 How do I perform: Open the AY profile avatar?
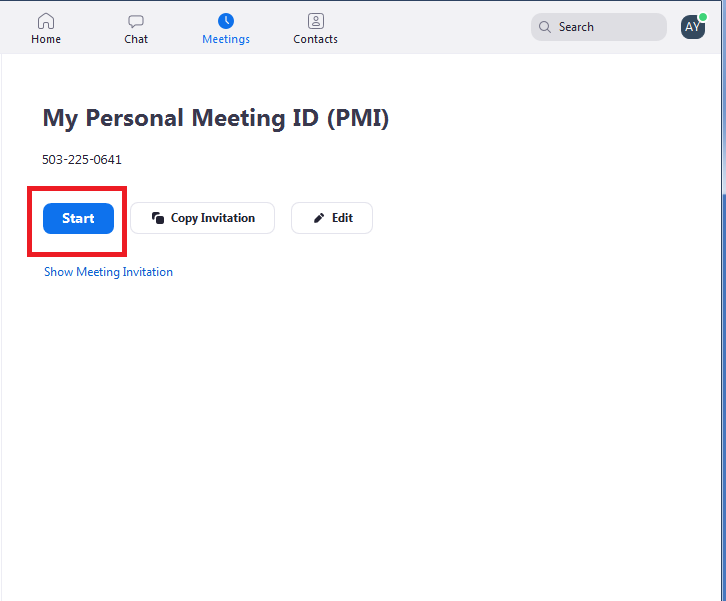click(693, 27)
